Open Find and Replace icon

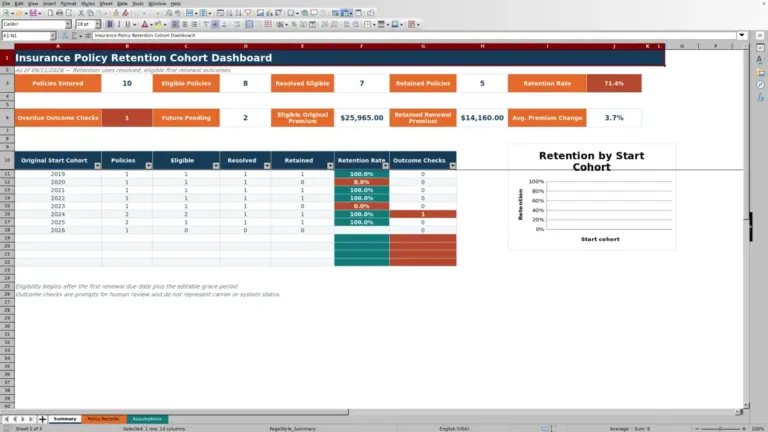pyautogui.click(x=169, y=13)
